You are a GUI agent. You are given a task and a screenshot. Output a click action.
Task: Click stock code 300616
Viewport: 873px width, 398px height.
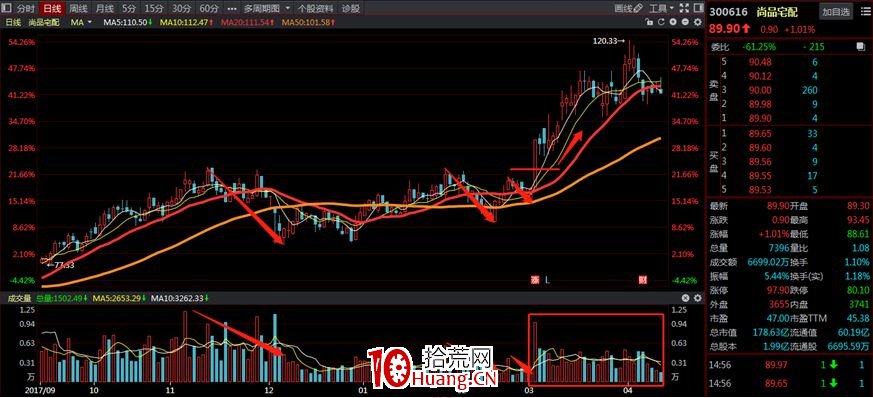[x=728, y=12]
